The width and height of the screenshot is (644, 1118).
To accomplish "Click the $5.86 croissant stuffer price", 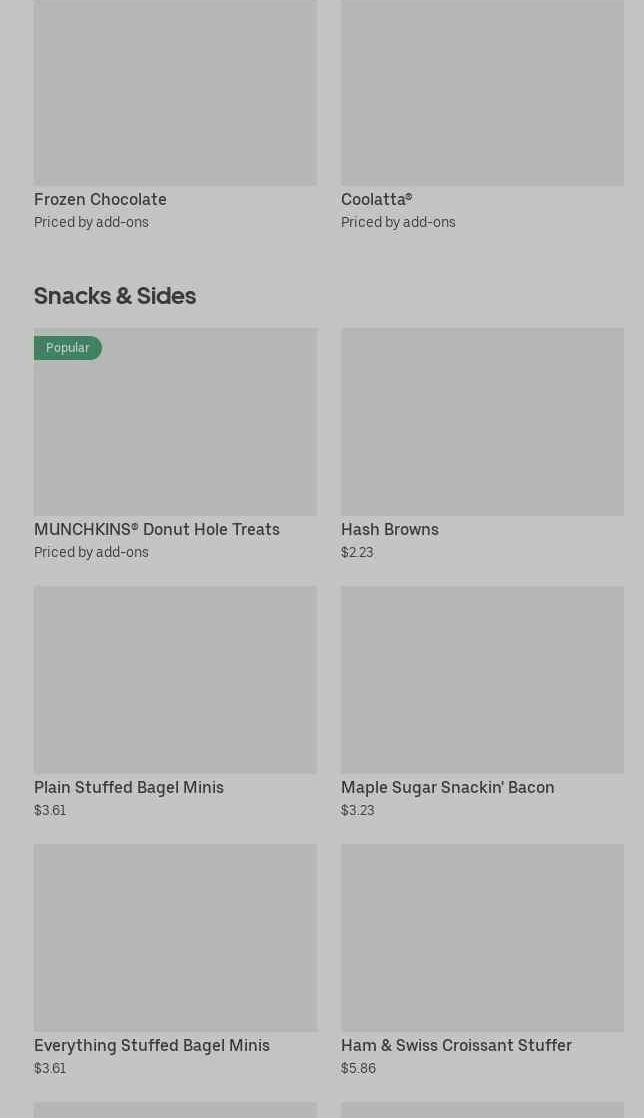I will pos(358,1068).
